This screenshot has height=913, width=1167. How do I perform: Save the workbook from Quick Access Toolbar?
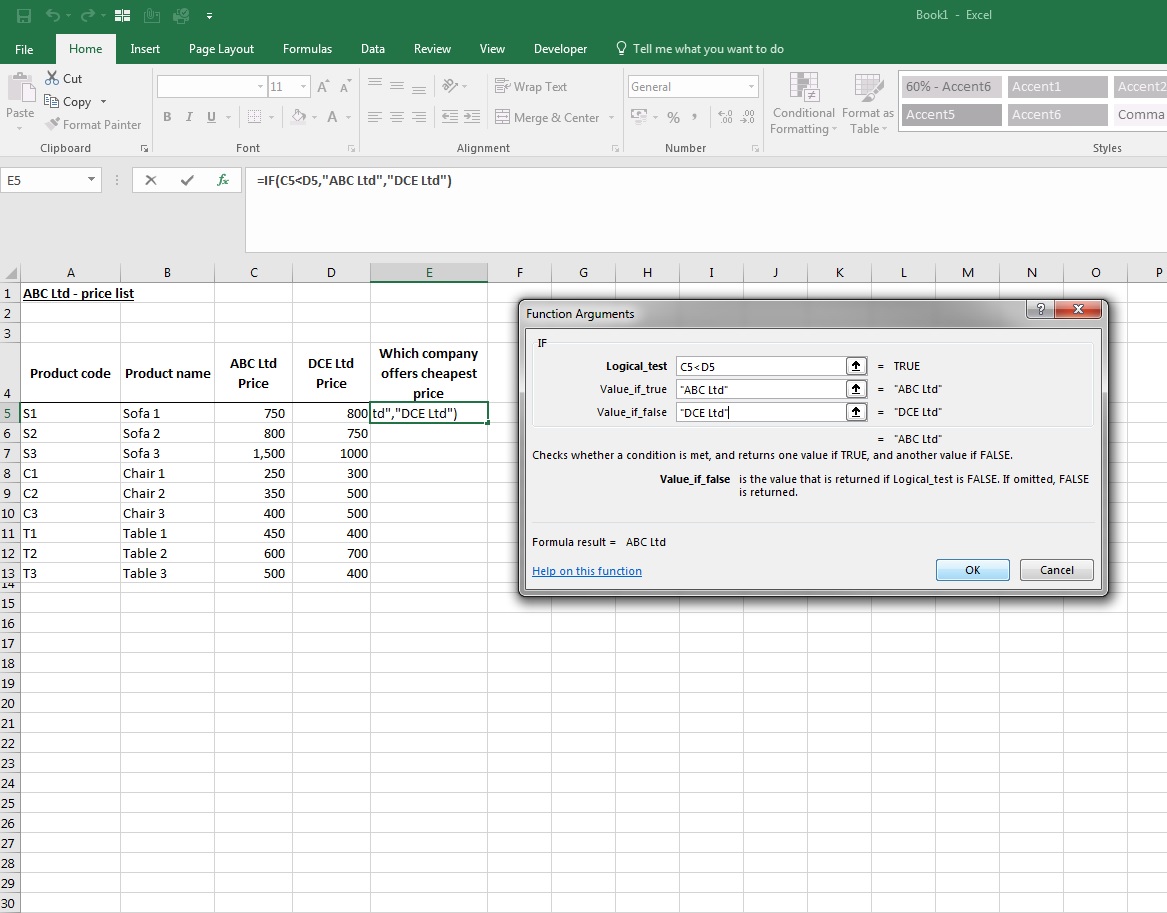tap(24, 15)
